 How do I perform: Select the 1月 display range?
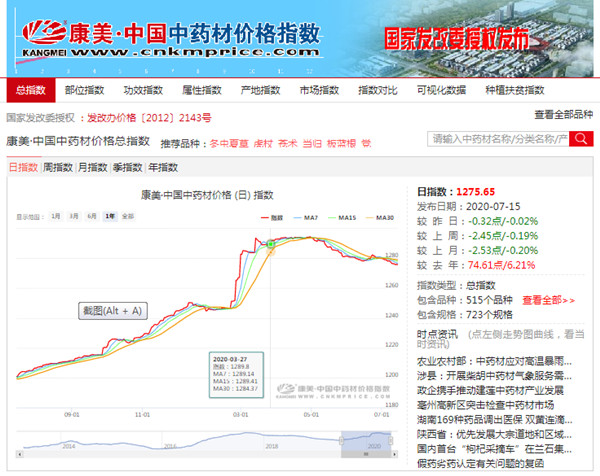[x=56, y=216]
